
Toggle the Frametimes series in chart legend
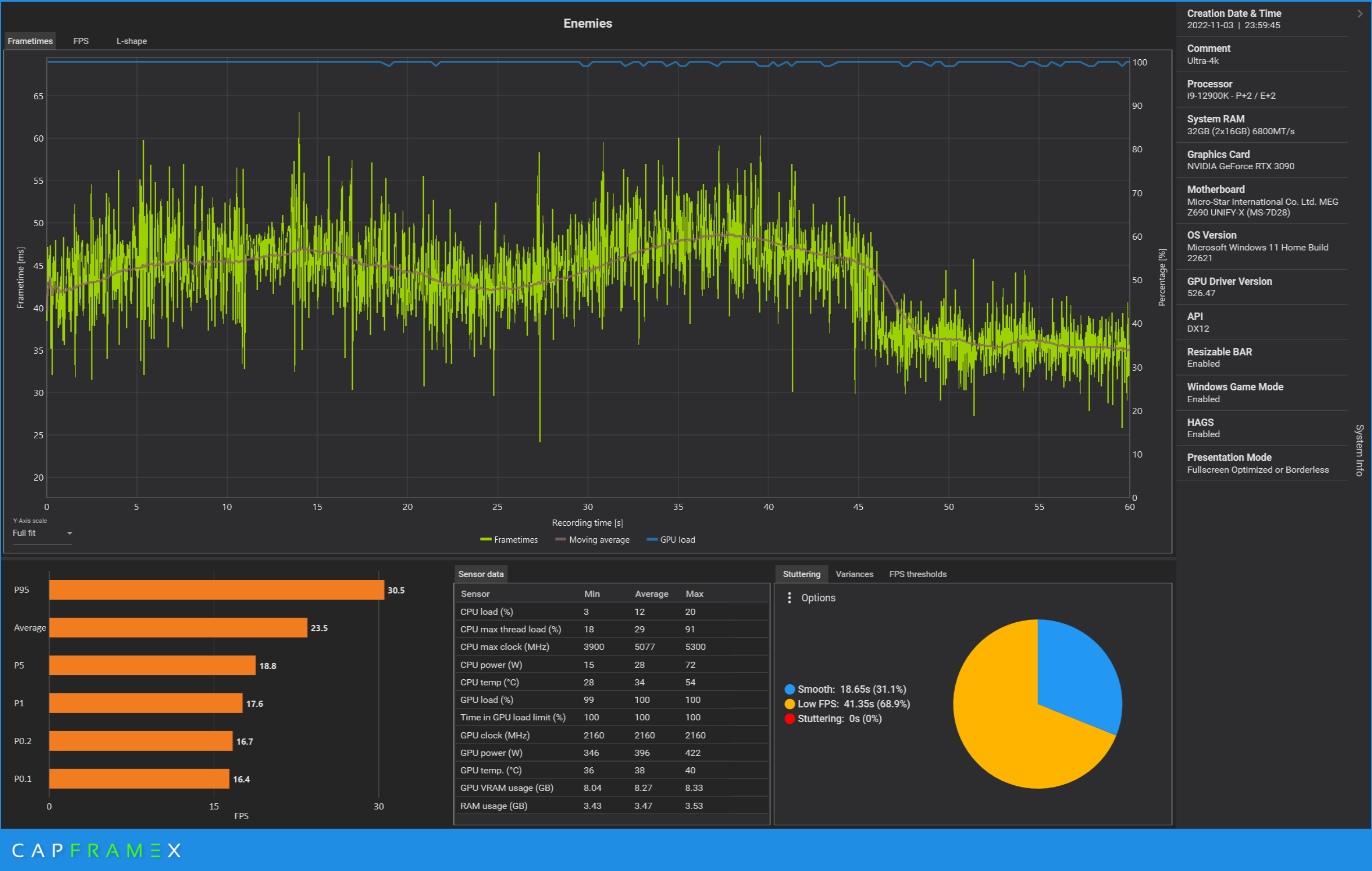509,540
